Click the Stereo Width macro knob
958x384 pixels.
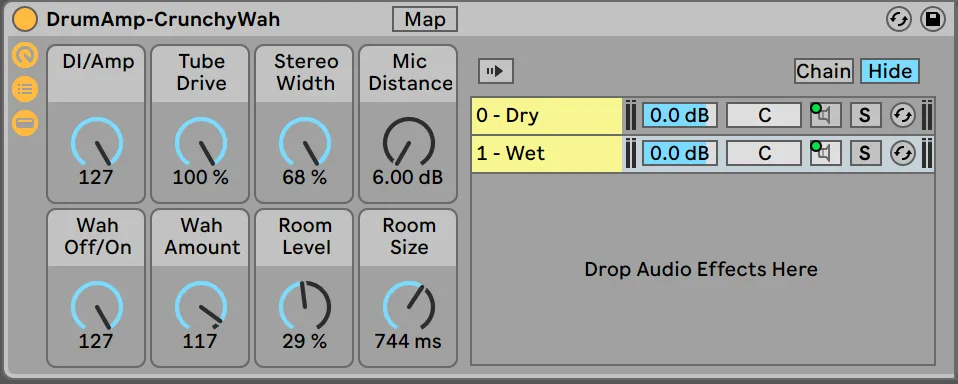[x=304, y=143]
